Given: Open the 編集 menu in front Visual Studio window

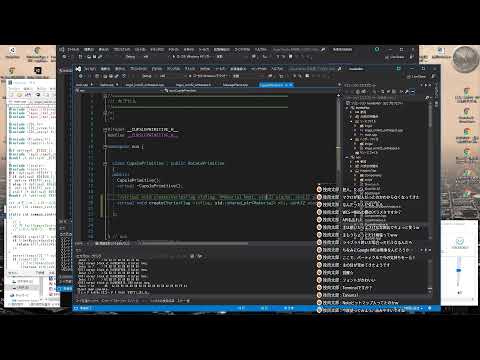Looking at the screenshot, I should 105,69.
